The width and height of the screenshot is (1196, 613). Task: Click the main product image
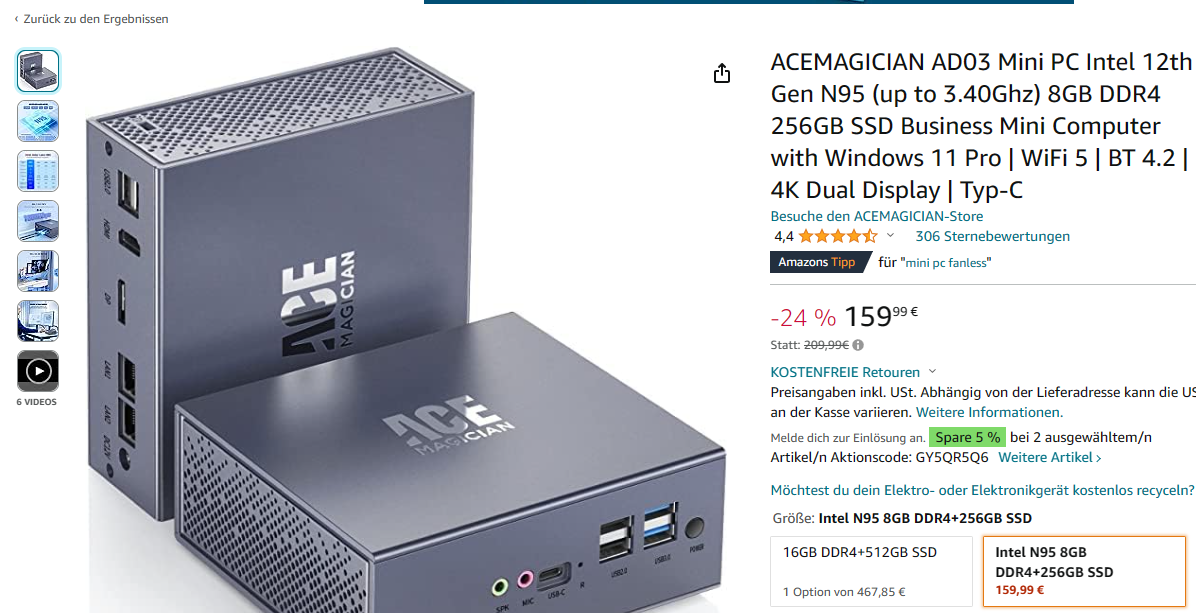click(x=408, y=330)
